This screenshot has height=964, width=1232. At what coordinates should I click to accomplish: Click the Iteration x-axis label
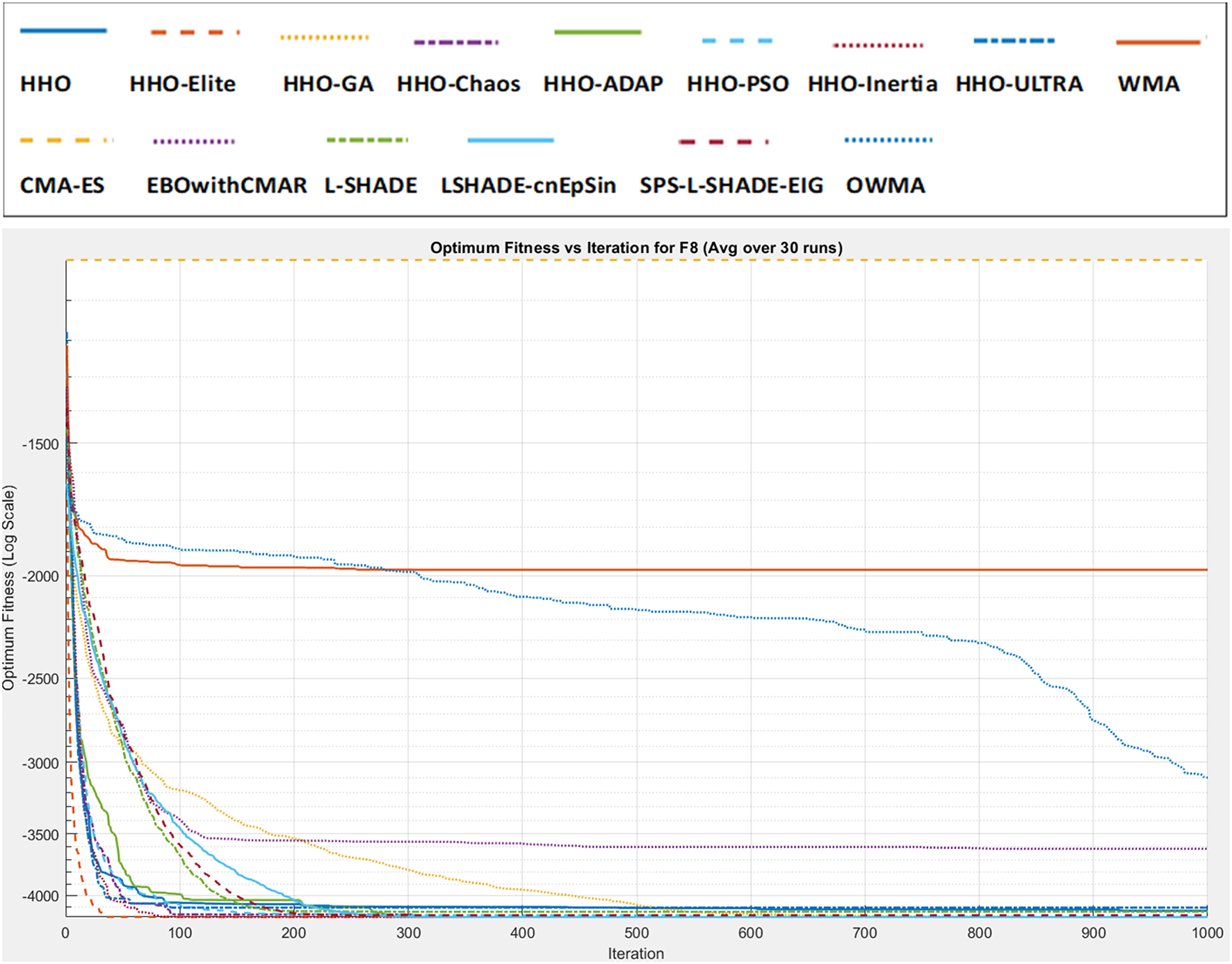click(635, 954)
